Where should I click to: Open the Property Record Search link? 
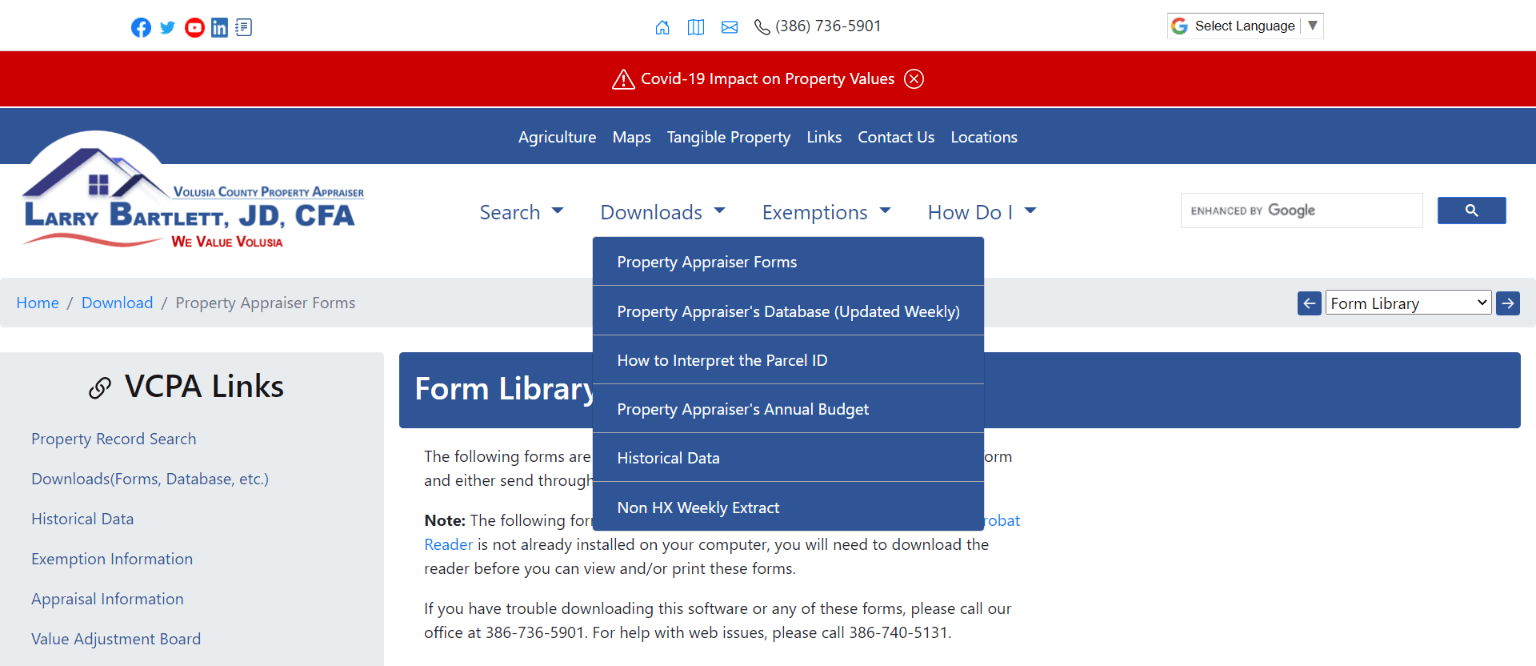(x=113, y=438)
